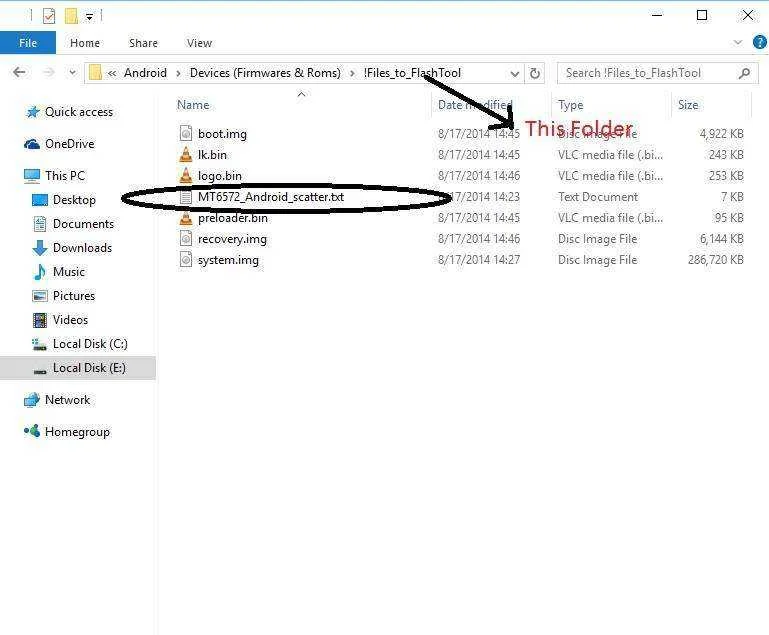This screenshot has width=769, height=635.
Task: Open the address bar history dropdown
Action: (514, 74)
